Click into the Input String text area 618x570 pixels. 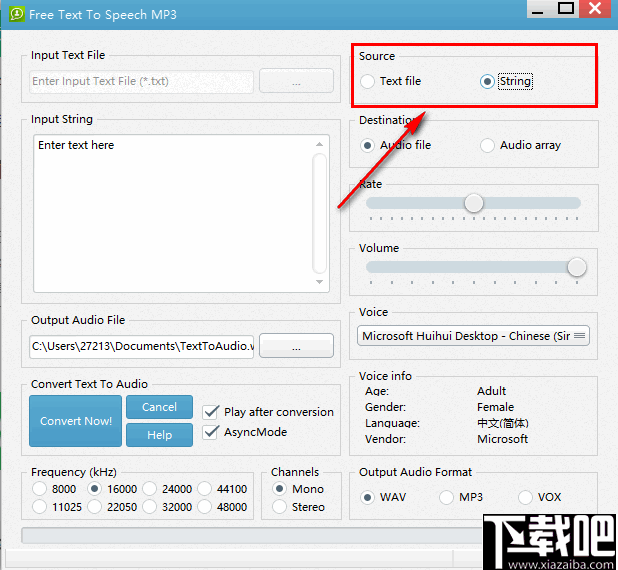(x=173, y=214)
